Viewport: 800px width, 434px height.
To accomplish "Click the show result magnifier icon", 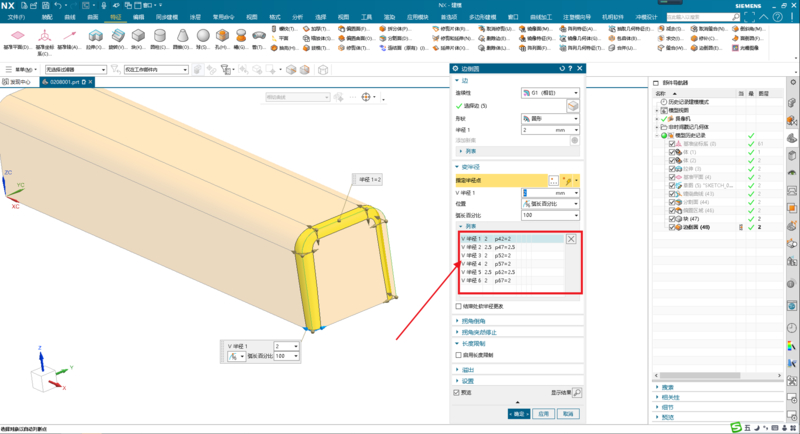I will click(577, 393).
